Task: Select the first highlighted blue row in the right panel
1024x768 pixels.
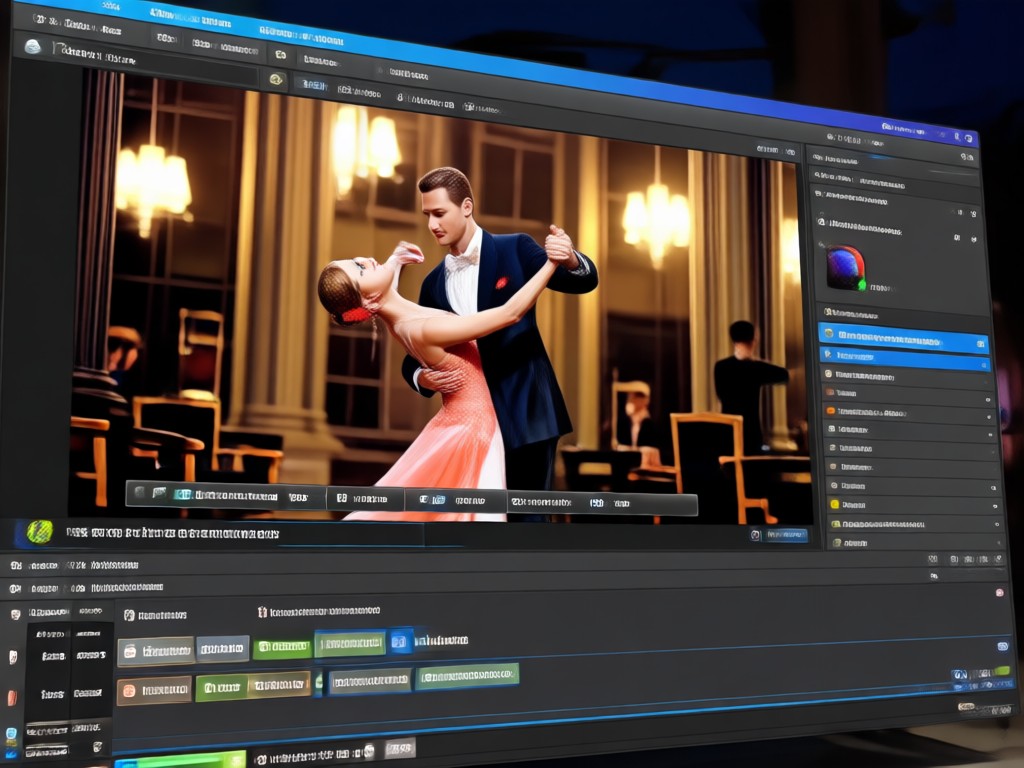Action: [x=903, y=339]
